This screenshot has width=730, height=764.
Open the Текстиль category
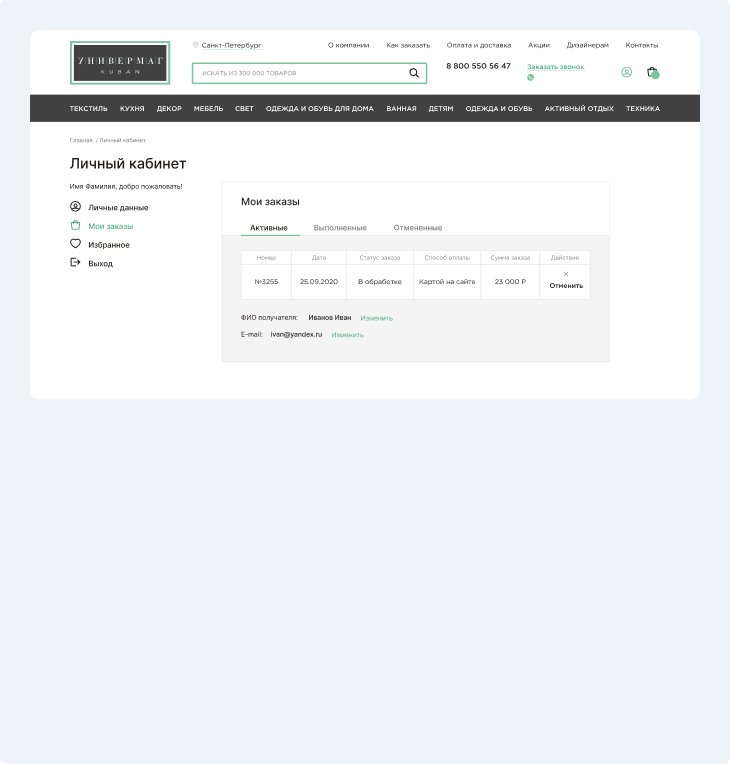[89, 109]
